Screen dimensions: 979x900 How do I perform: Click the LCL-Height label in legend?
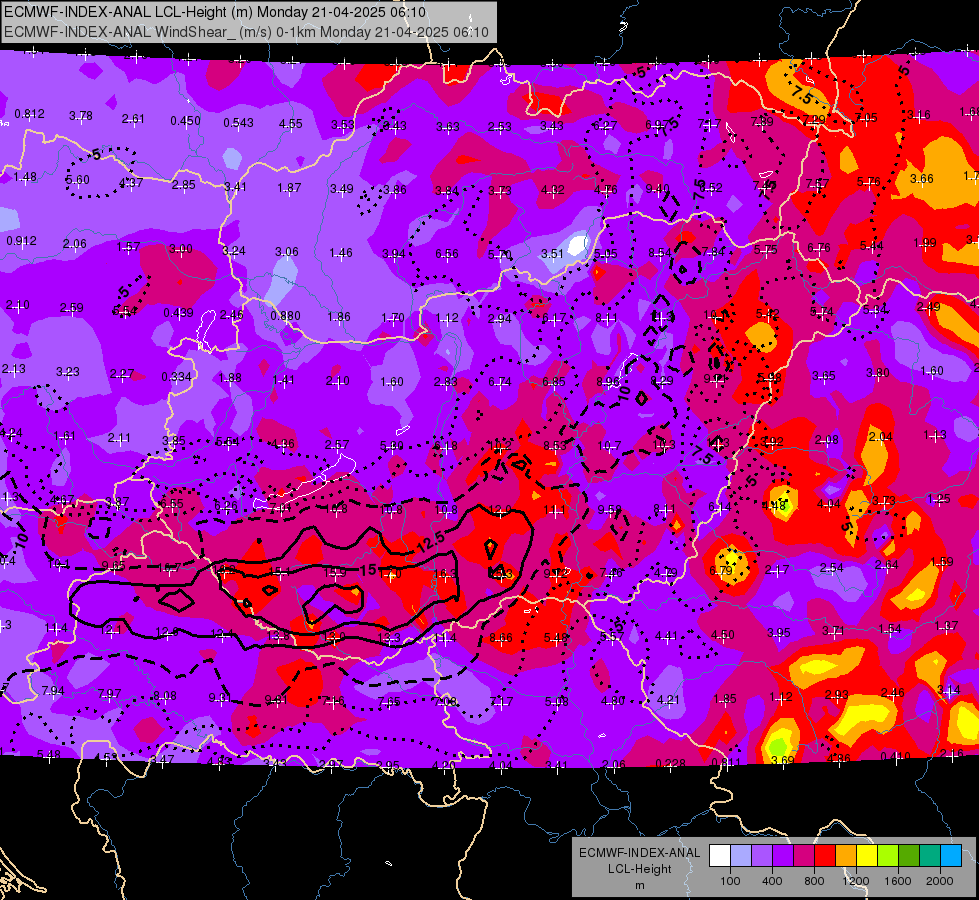(639, 869)
